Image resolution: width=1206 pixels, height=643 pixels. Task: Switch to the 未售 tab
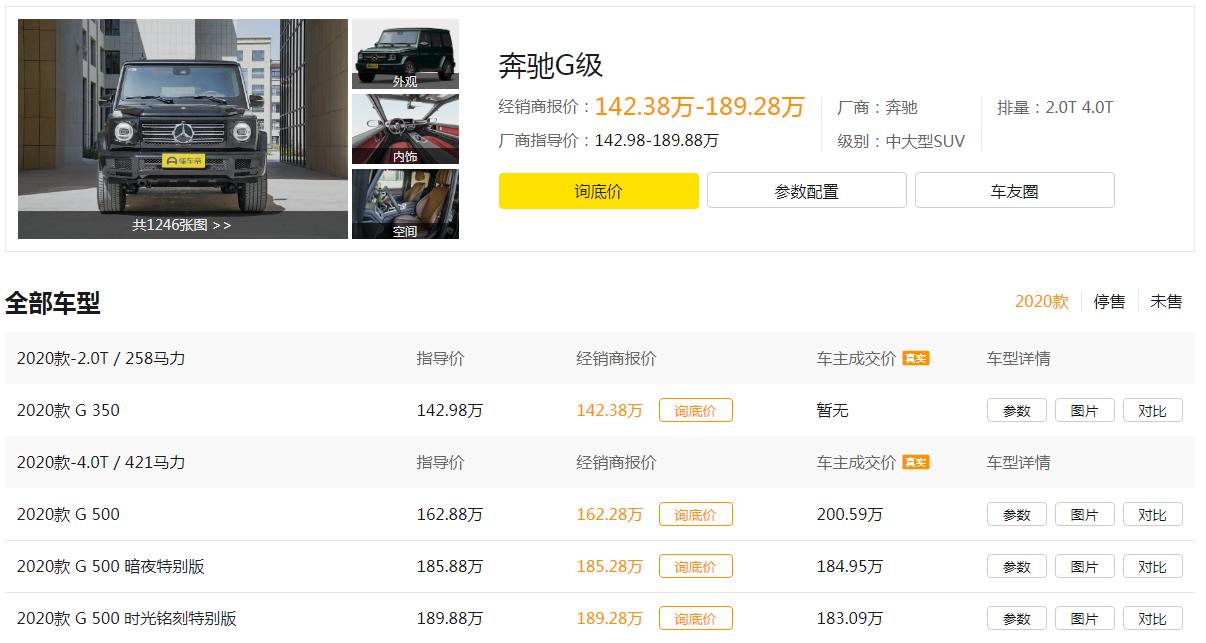[x=1166, y=301]
